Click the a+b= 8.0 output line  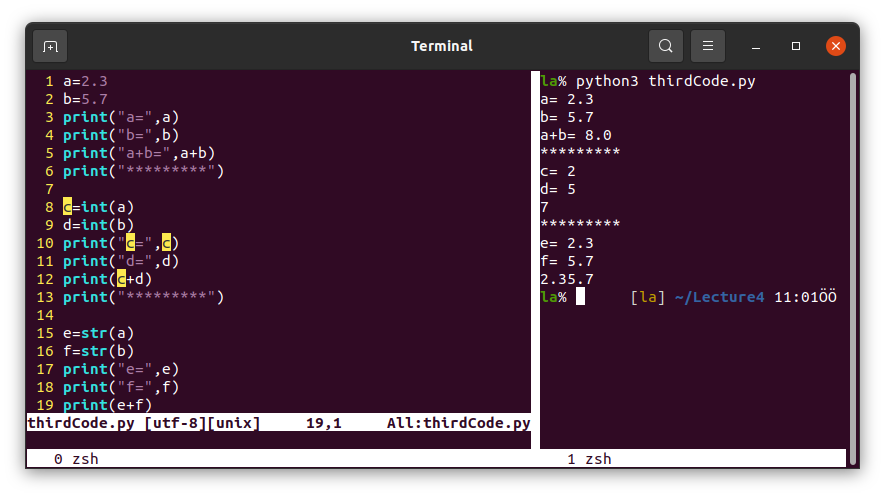click(x=576, y=135)
